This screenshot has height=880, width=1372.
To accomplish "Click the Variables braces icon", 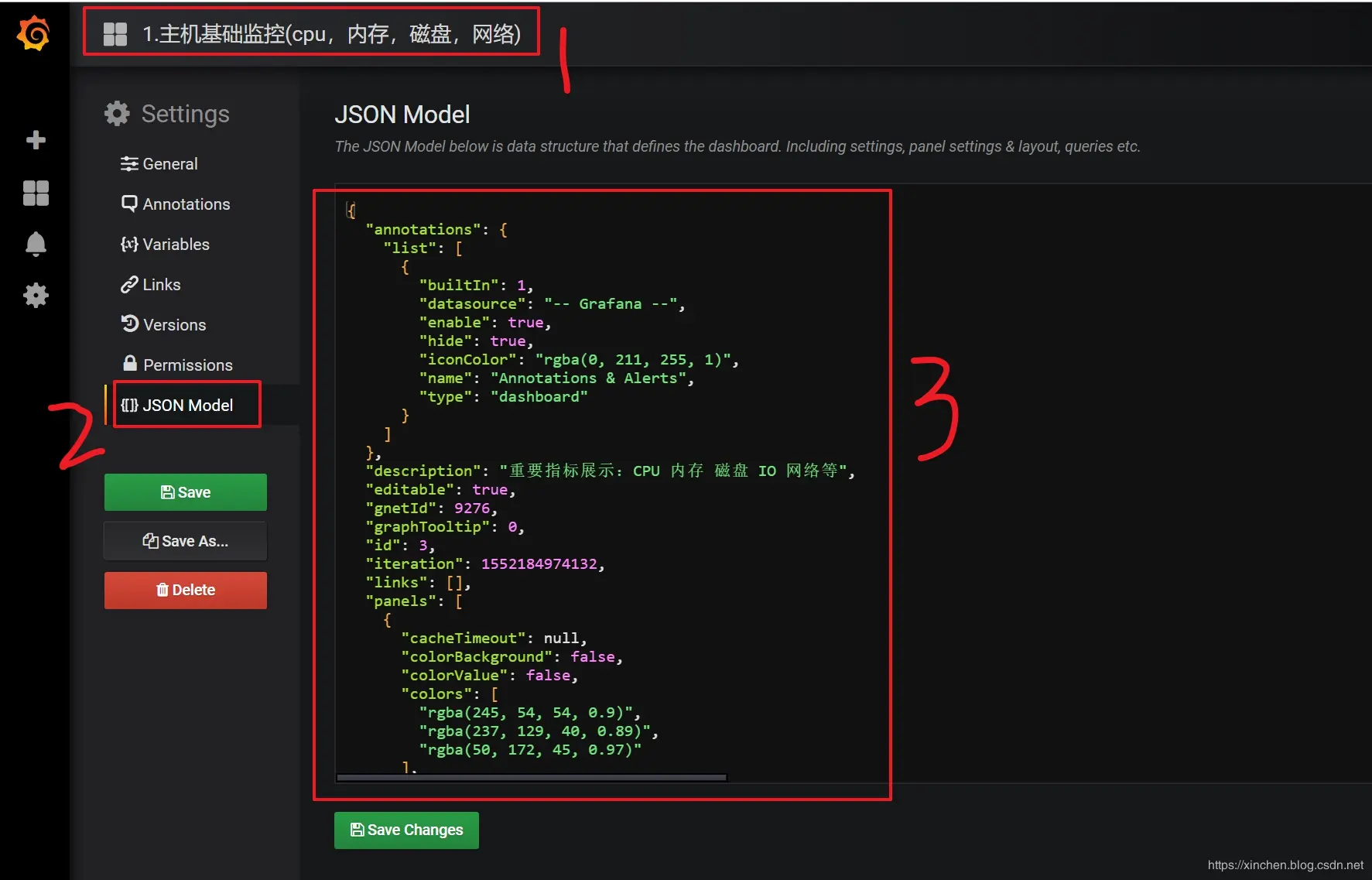I will click(x=129, y=244).
